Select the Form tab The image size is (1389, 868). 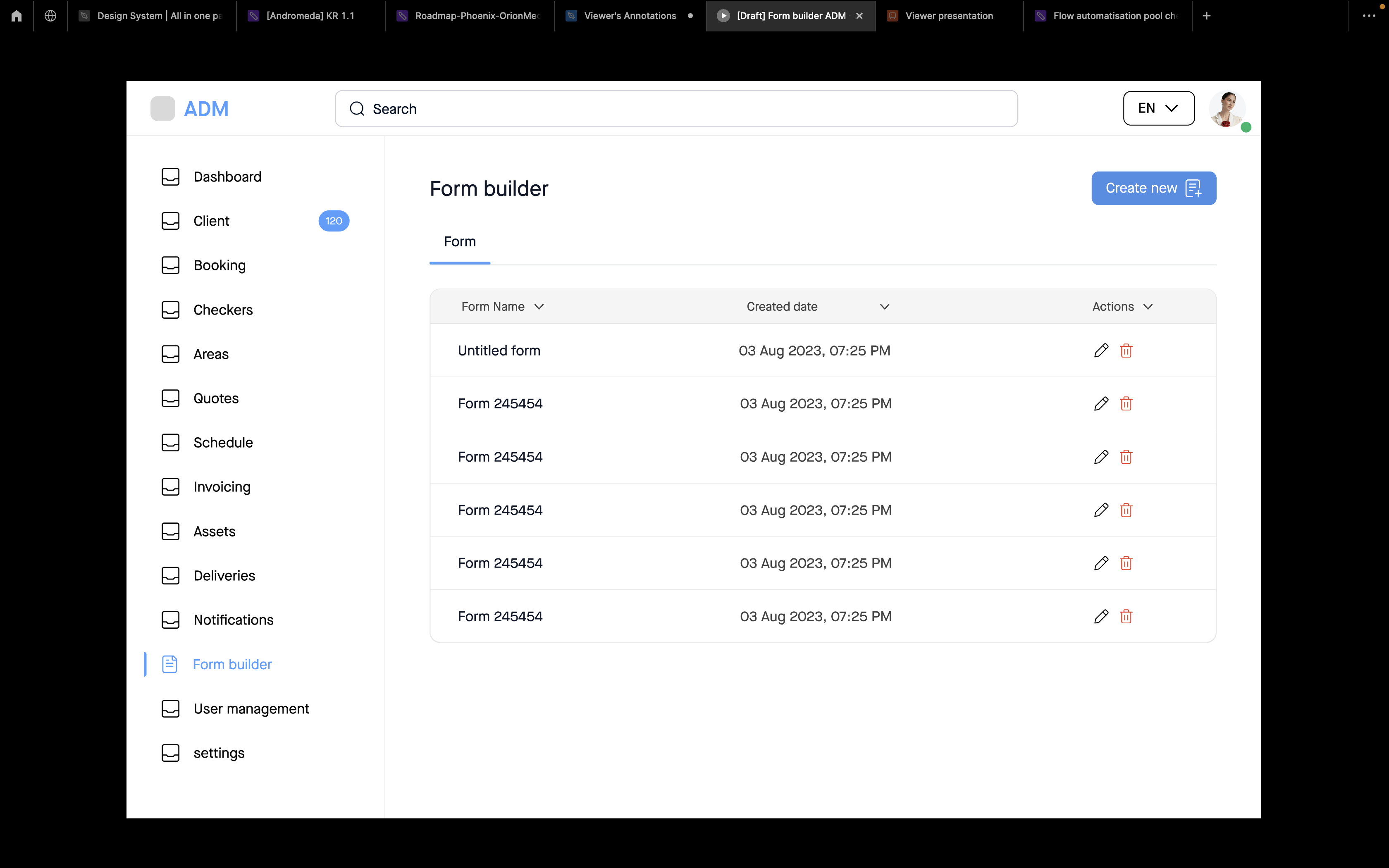click(460, 242)
